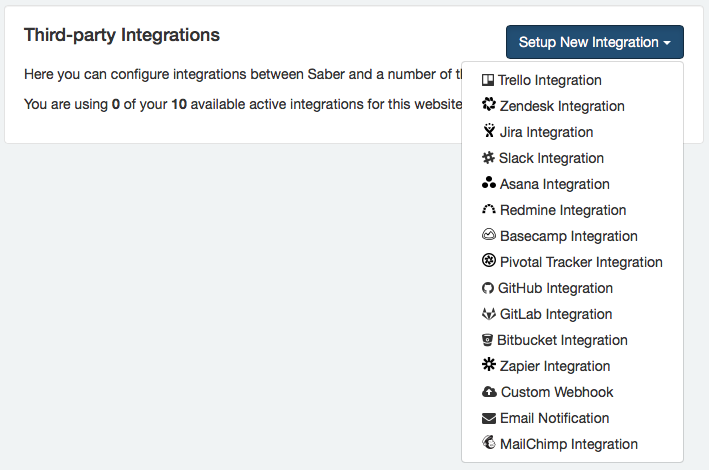Click the caret on Setup New Integration
709x470 pixels.
(x=666, y=44)
